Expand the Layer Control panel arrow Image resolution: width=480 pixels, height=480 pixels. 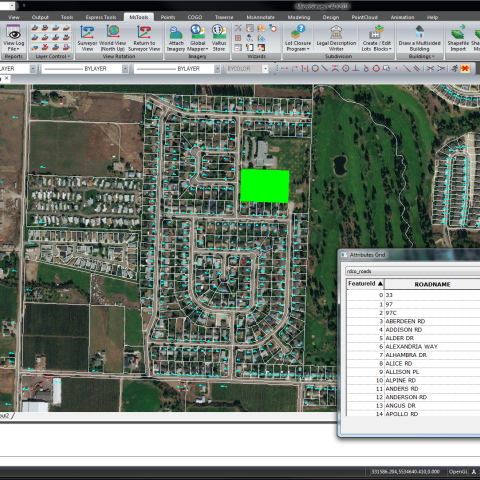click(x=69, y=56)
